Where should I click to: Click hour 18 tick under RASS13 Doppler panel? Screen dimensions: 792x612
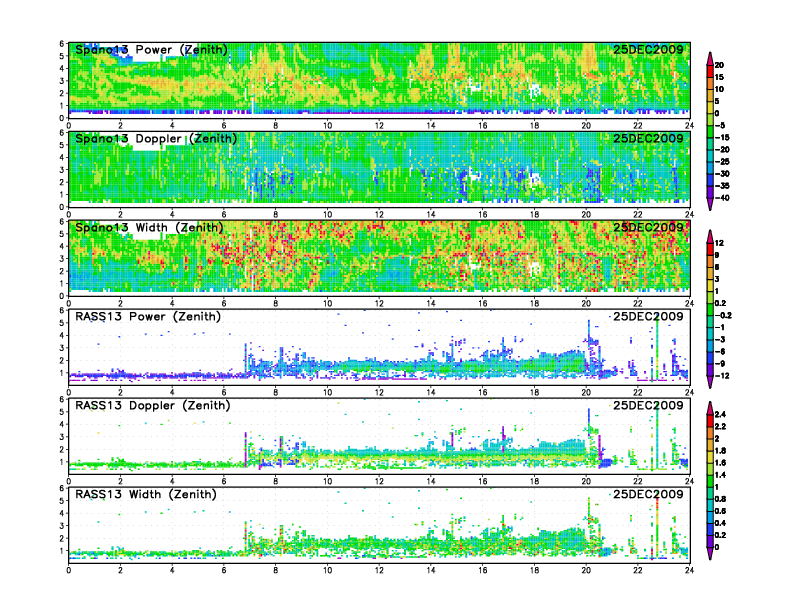(534, 481)
